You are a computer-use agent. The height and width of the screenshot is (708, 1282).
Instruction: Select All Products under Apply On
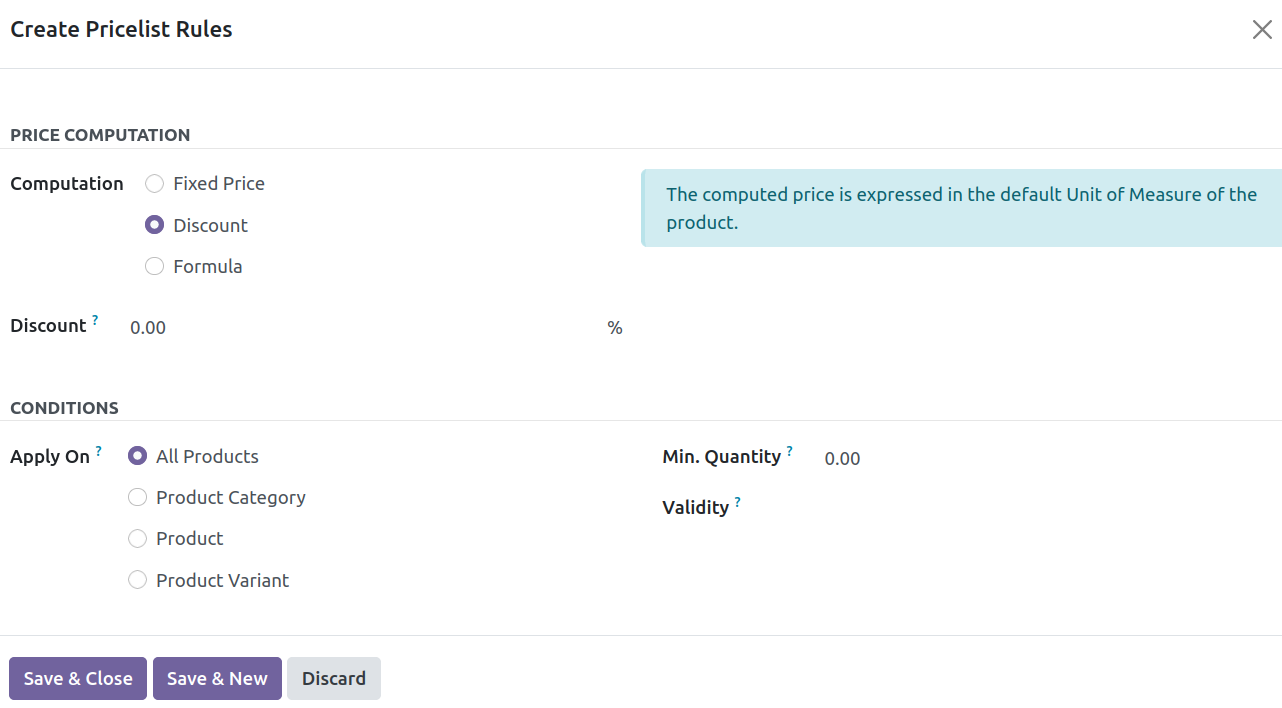point(138,456)
